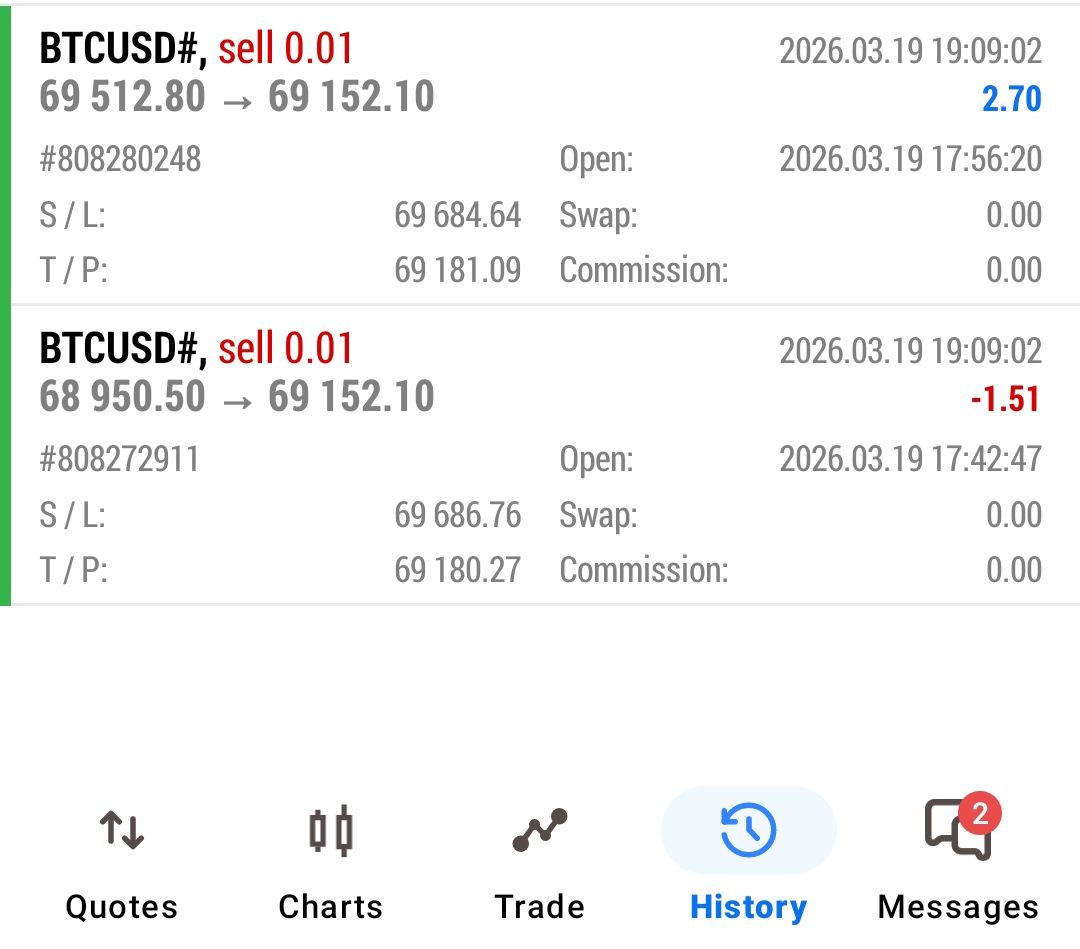The height and width of the screenshot is (949, 1080).
Task: Select order number #808280248
Action: tap(120, 159)
